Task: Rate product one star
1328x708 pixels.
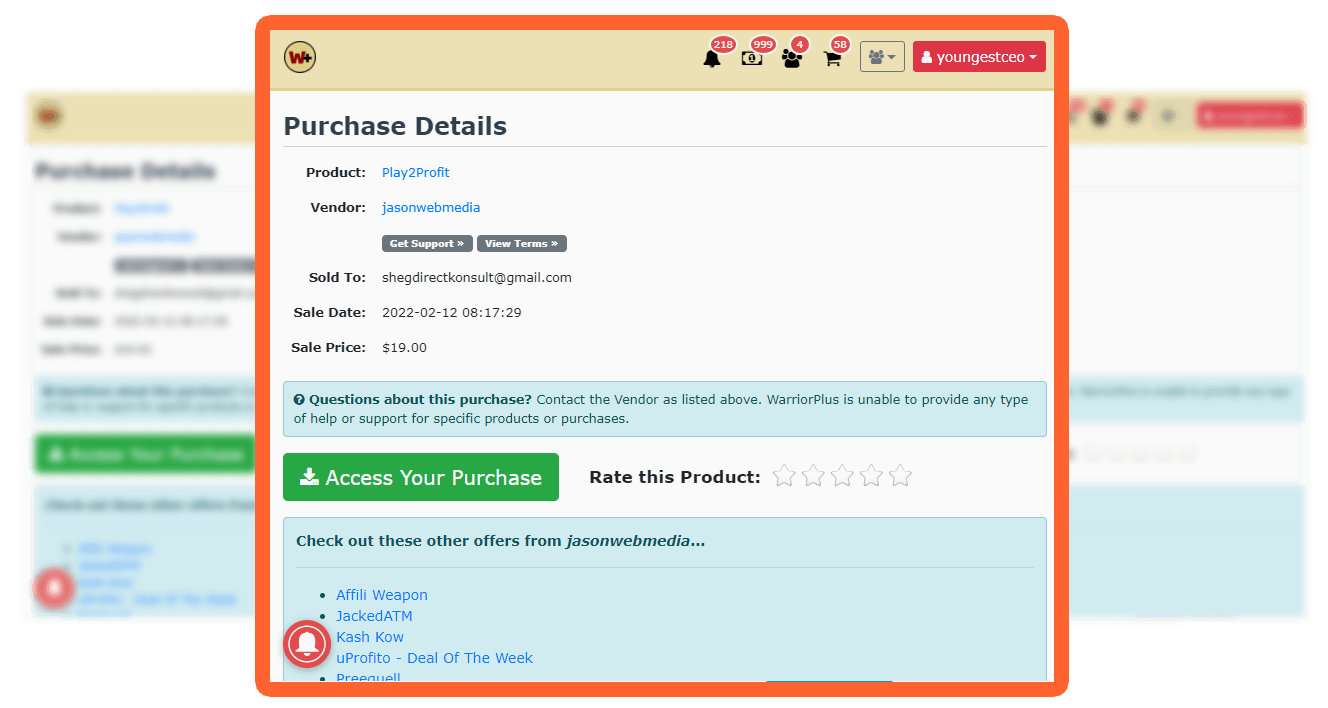Action: tap(784, 476)
